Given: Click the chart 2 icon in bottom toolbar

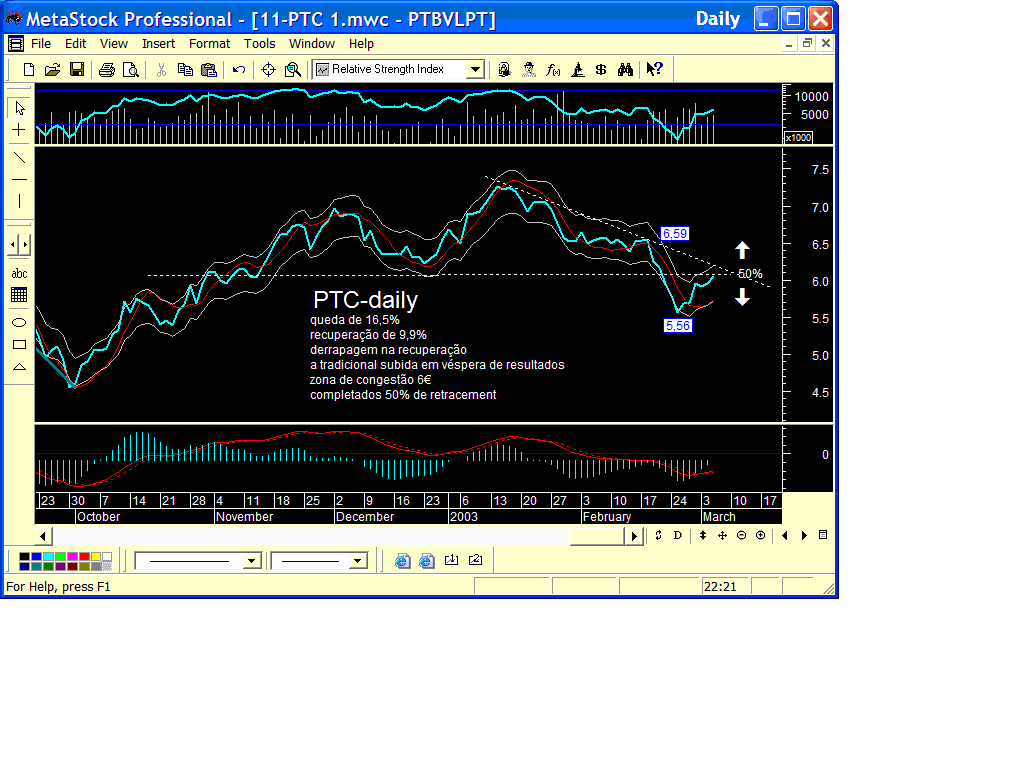Looking at the screenshot, I should [x=475, y=560].
